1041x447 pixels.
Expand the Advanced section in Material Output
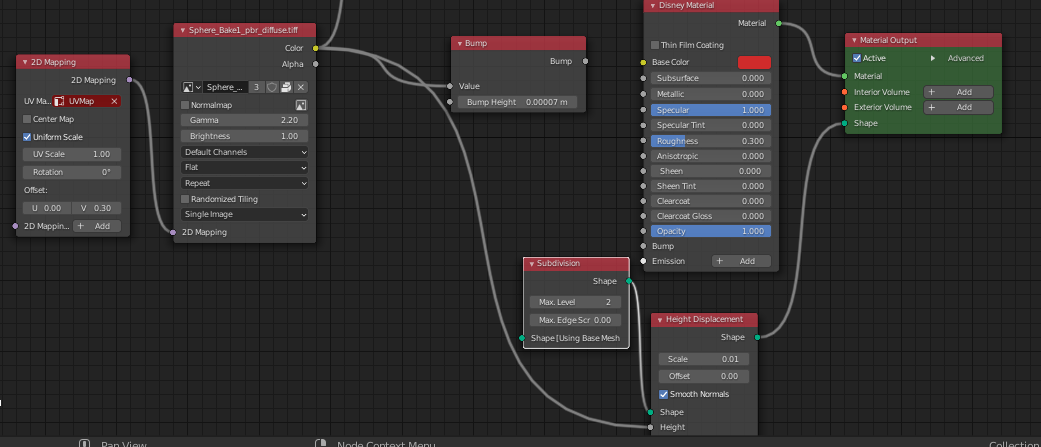pyautogui.click(x=933, y=58)
